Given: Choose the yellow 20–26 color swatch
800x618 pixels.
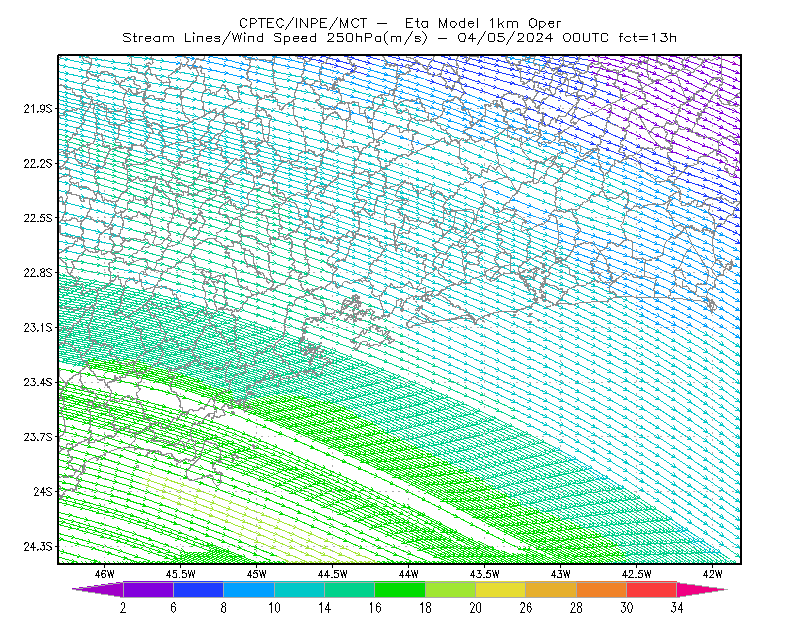Looking at the screenshot, I should (x=501, y=589).
